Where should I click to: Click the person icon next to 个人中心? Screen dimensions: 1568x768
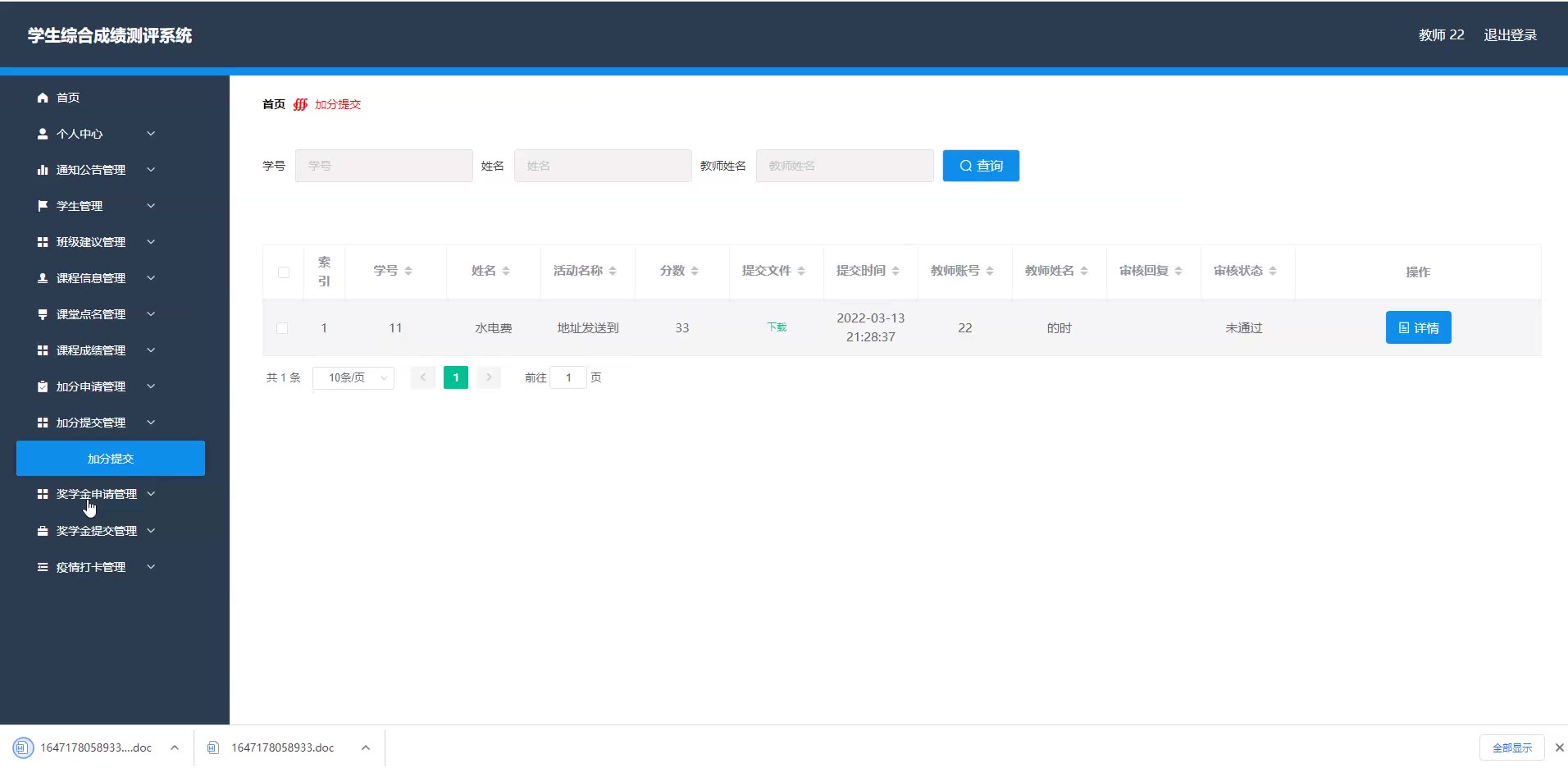(x=43, y=134)
